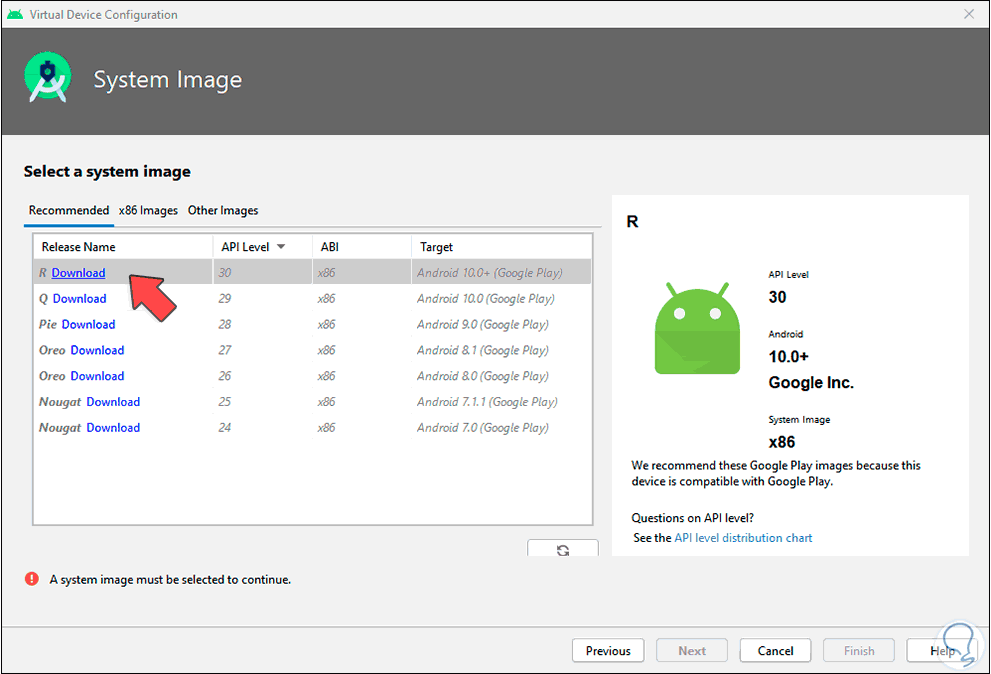
Task: Sort by API Level column arrow
Action: coord(281,247)
